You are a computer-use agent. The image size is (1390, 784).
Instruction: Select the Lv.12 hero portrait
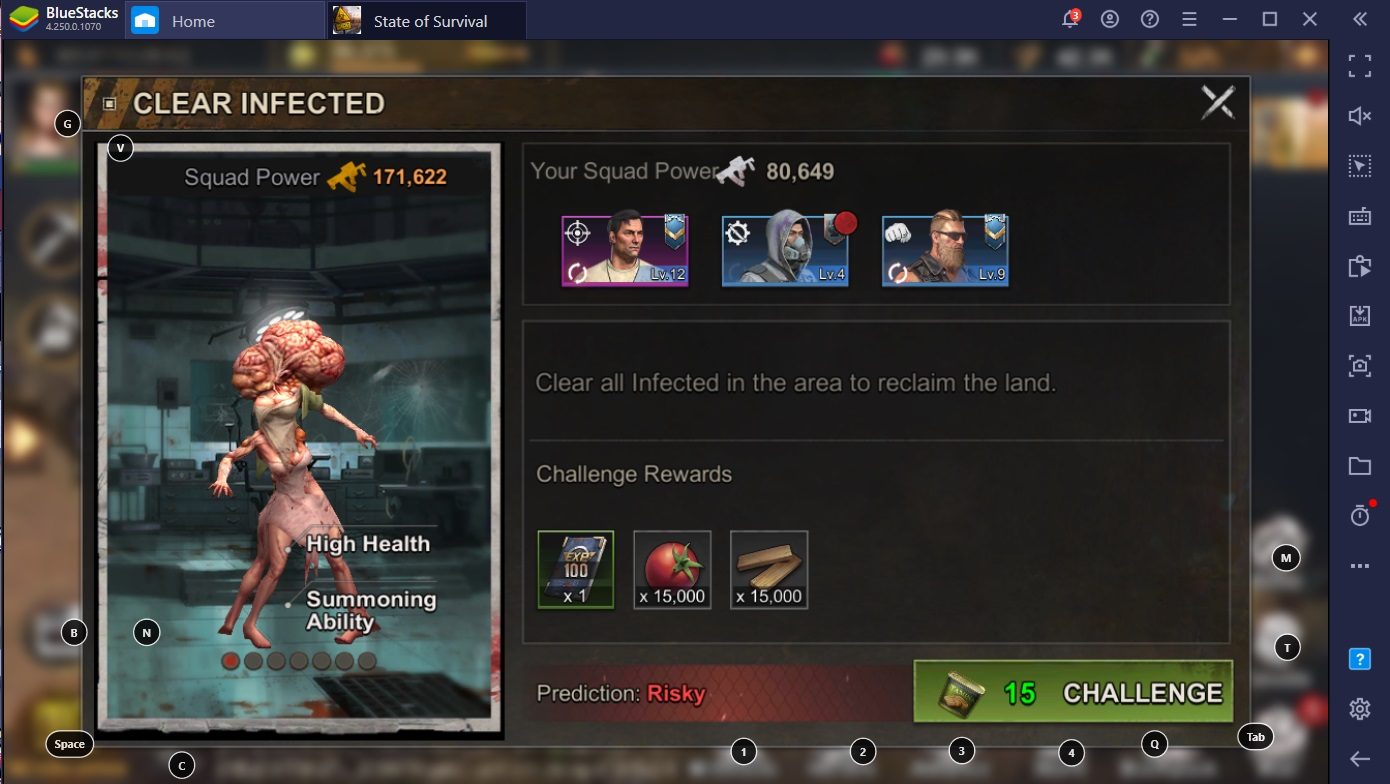[625, 251]
